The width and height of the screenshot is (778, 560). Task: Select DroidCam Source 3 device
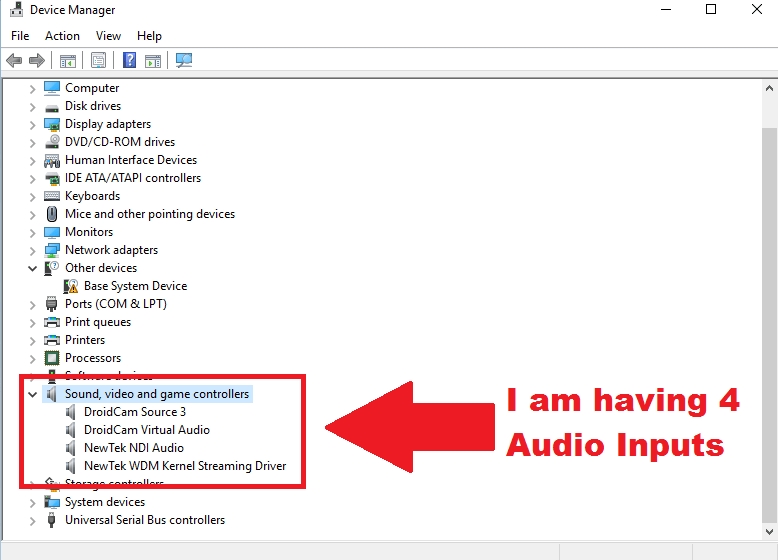click(x=135, y=412)
